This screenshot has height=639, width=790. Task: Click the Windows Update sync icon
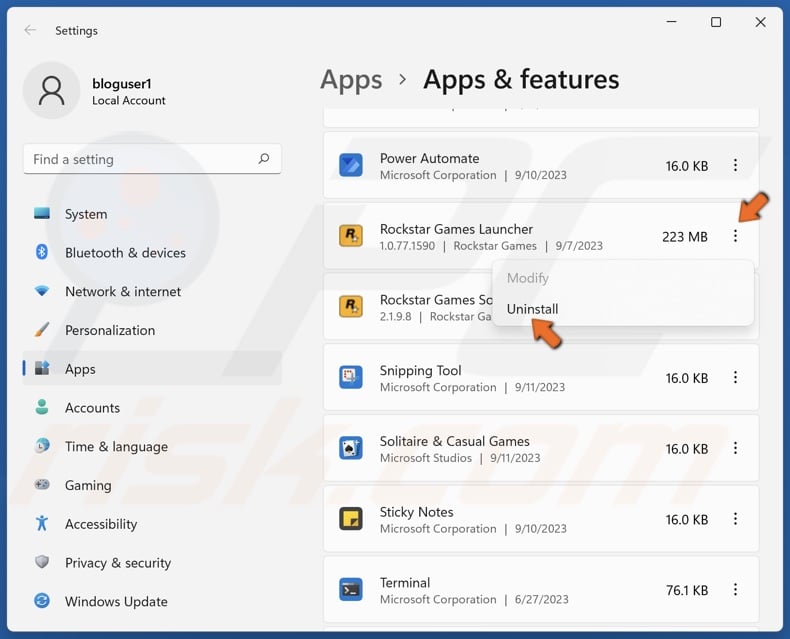(42, 601)
